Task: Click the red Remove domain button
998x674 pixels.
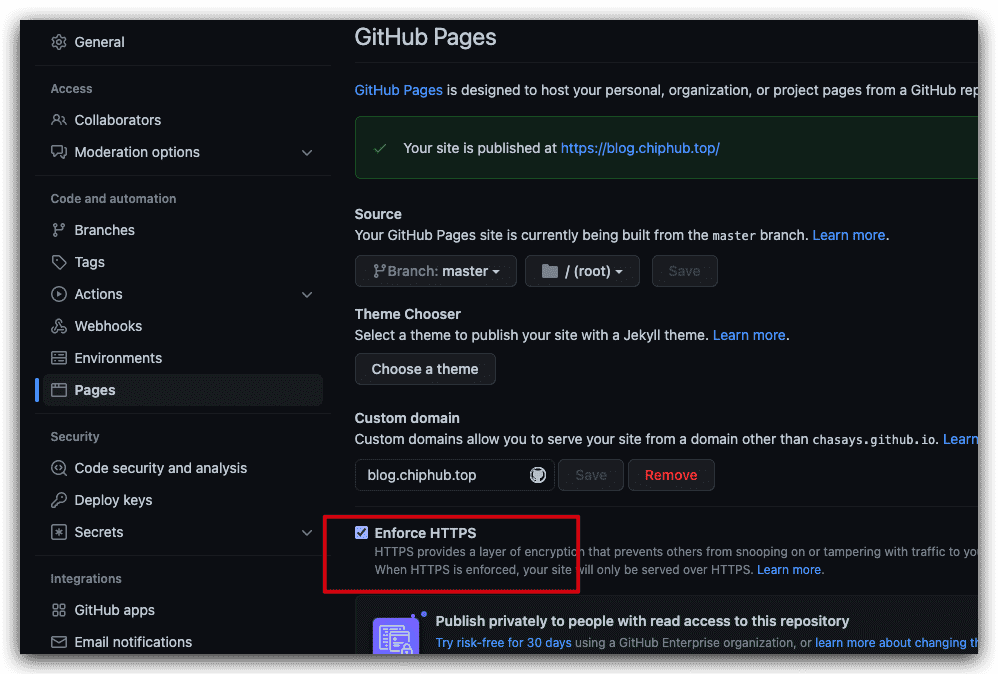Action: coord(671,475)
